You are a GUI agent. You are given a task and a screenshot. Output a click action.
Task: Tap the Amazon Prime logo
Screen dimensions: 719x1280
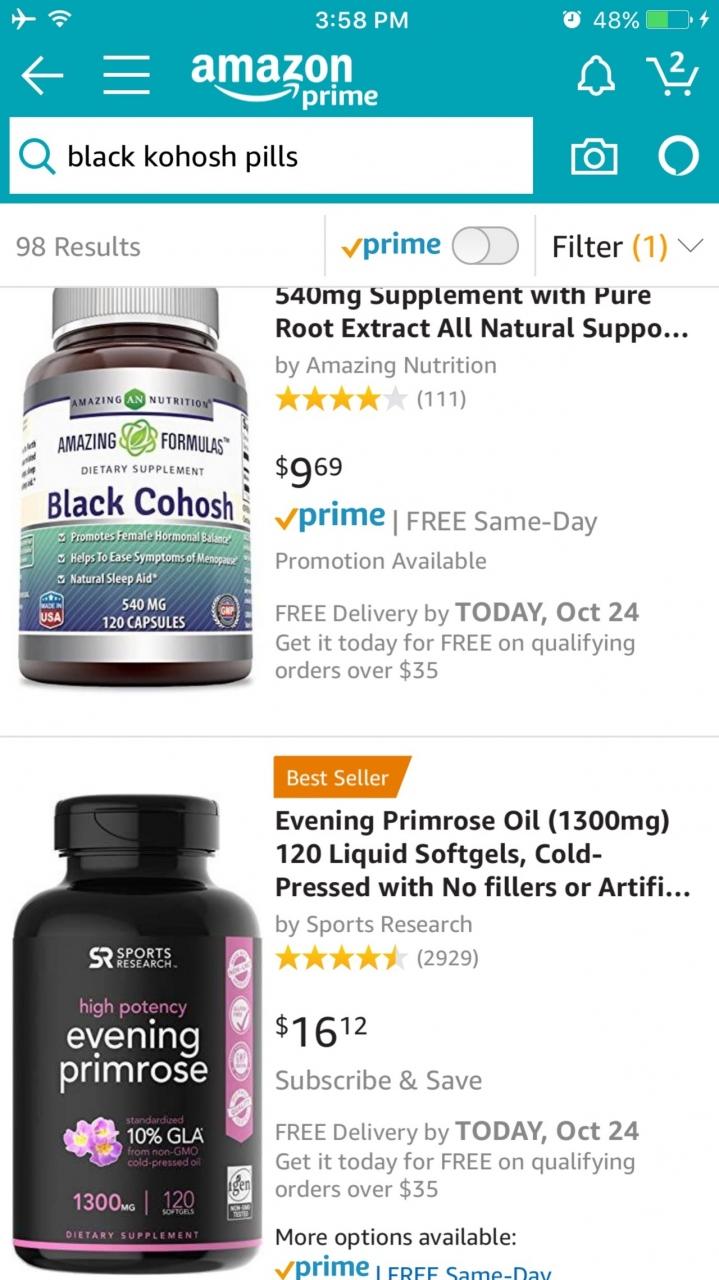285,78
